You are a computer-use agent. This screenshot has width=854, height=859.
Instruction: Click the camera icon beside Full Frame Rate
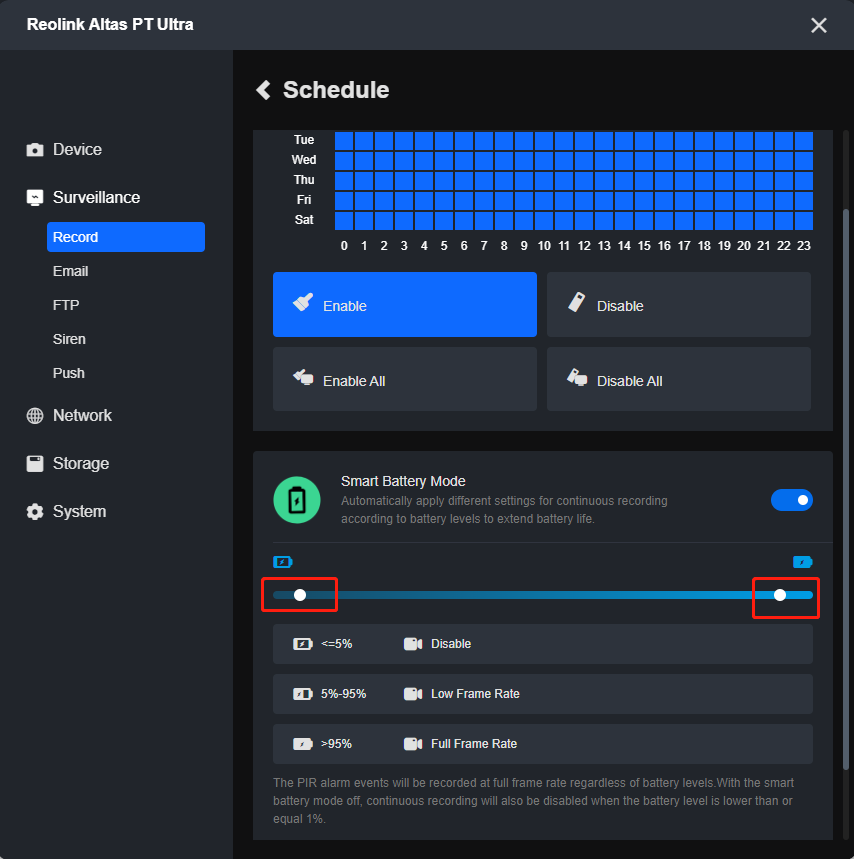click(413, 744)
